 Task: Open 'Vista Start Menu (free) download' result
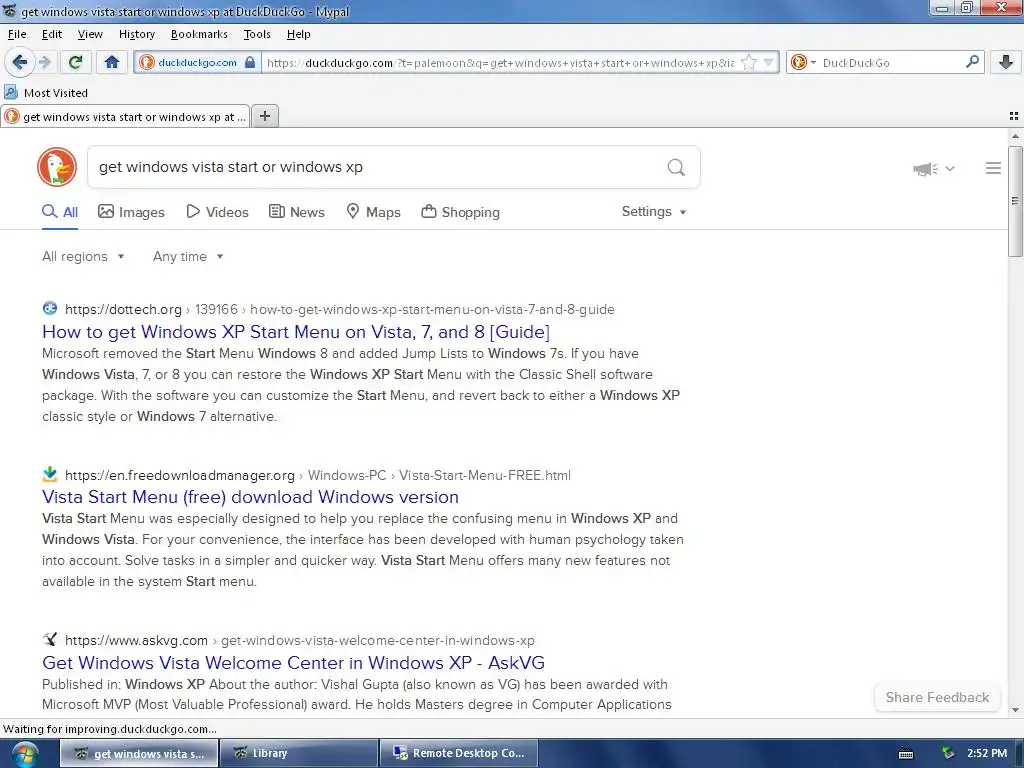click(250, 497)
